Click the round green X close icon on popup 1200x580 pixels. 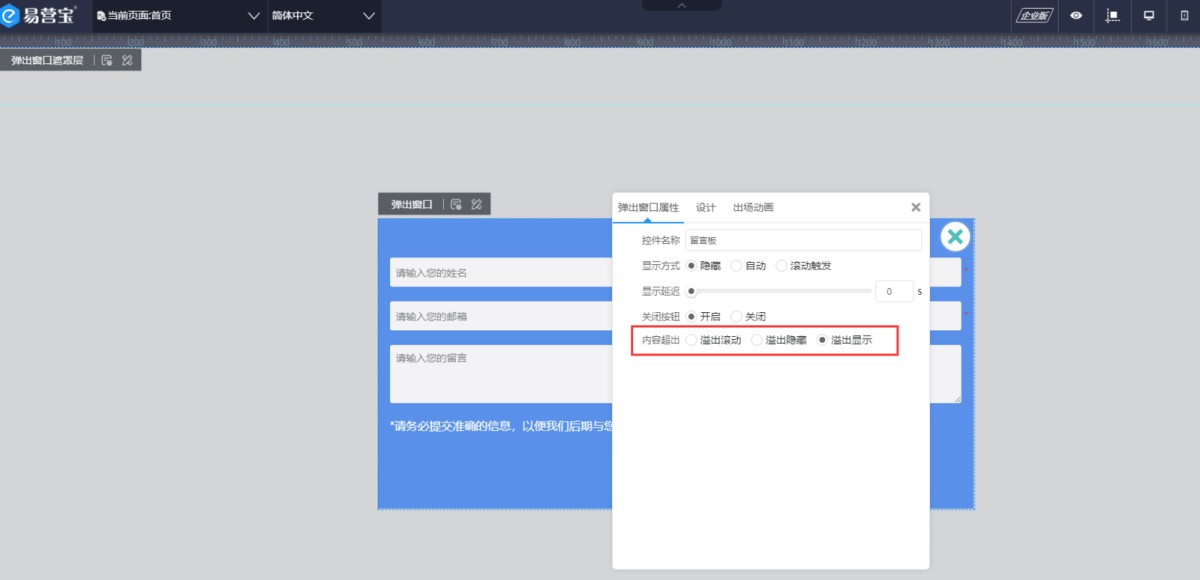tap(955, 236)
